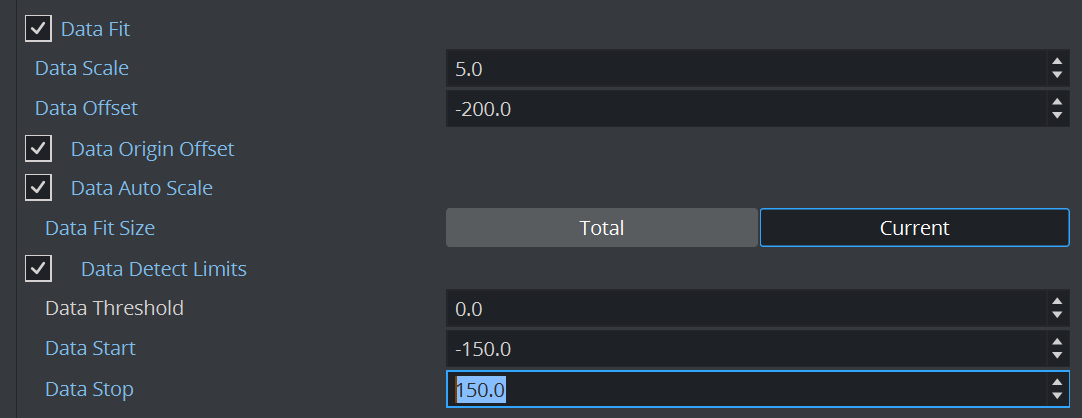Lower Data Threshold with down arrow
This screenshot has height=418, width=1082.
[1057, 315]
